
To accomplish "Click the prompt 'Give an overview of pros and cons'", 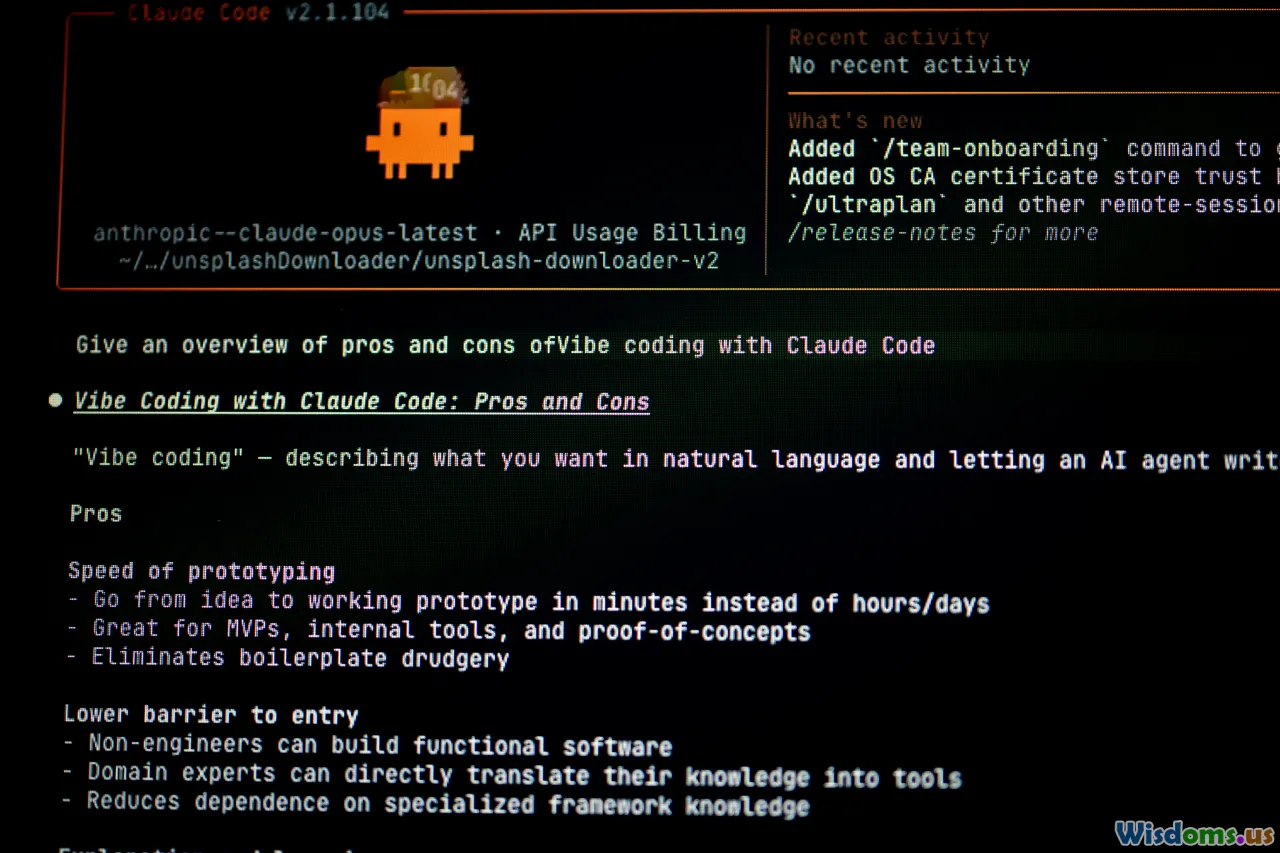I will click(x=506, y=346).
